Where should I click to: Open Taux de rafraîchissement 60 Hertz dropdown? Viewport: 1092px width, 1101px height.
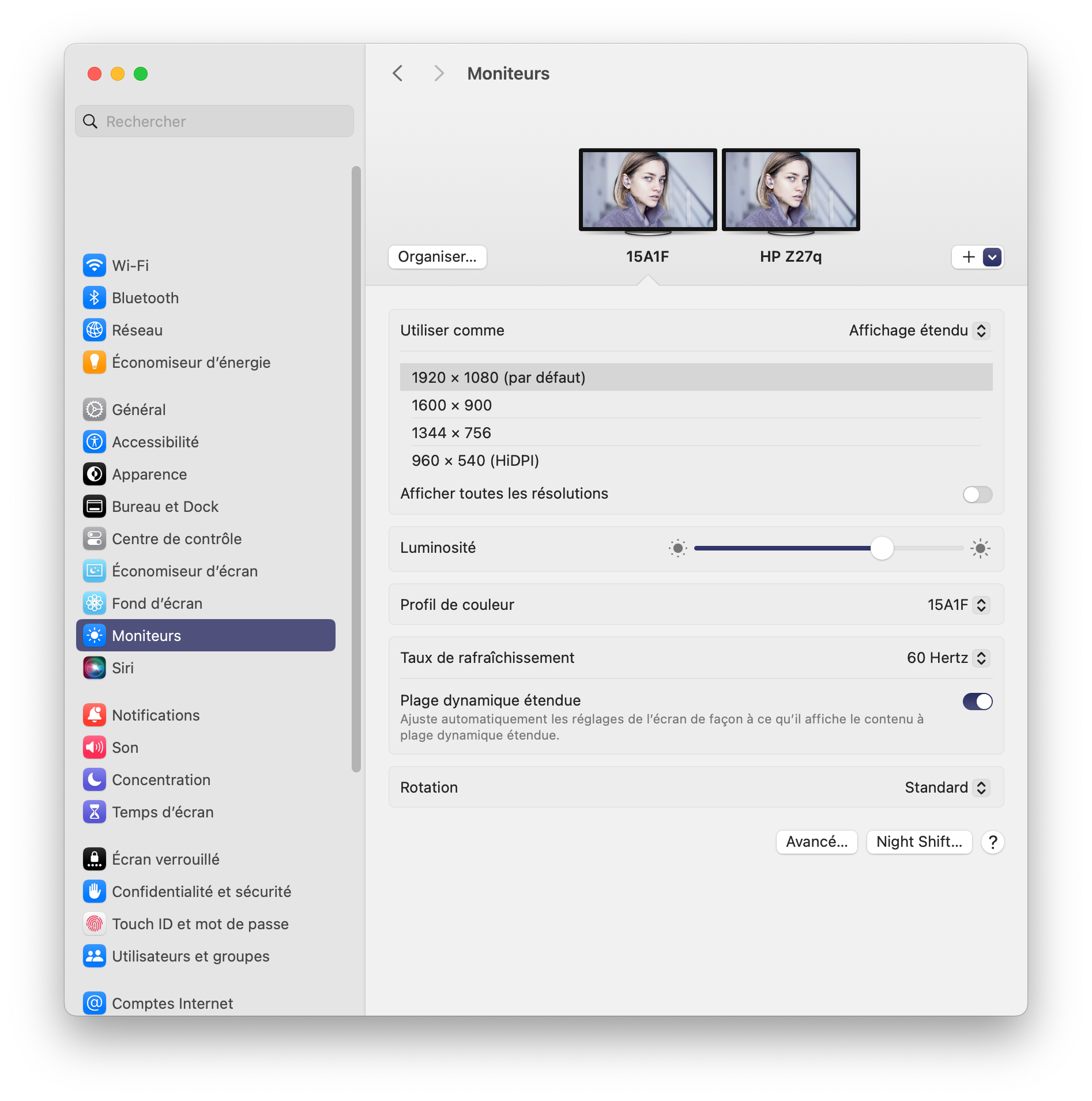click(948, 658)
